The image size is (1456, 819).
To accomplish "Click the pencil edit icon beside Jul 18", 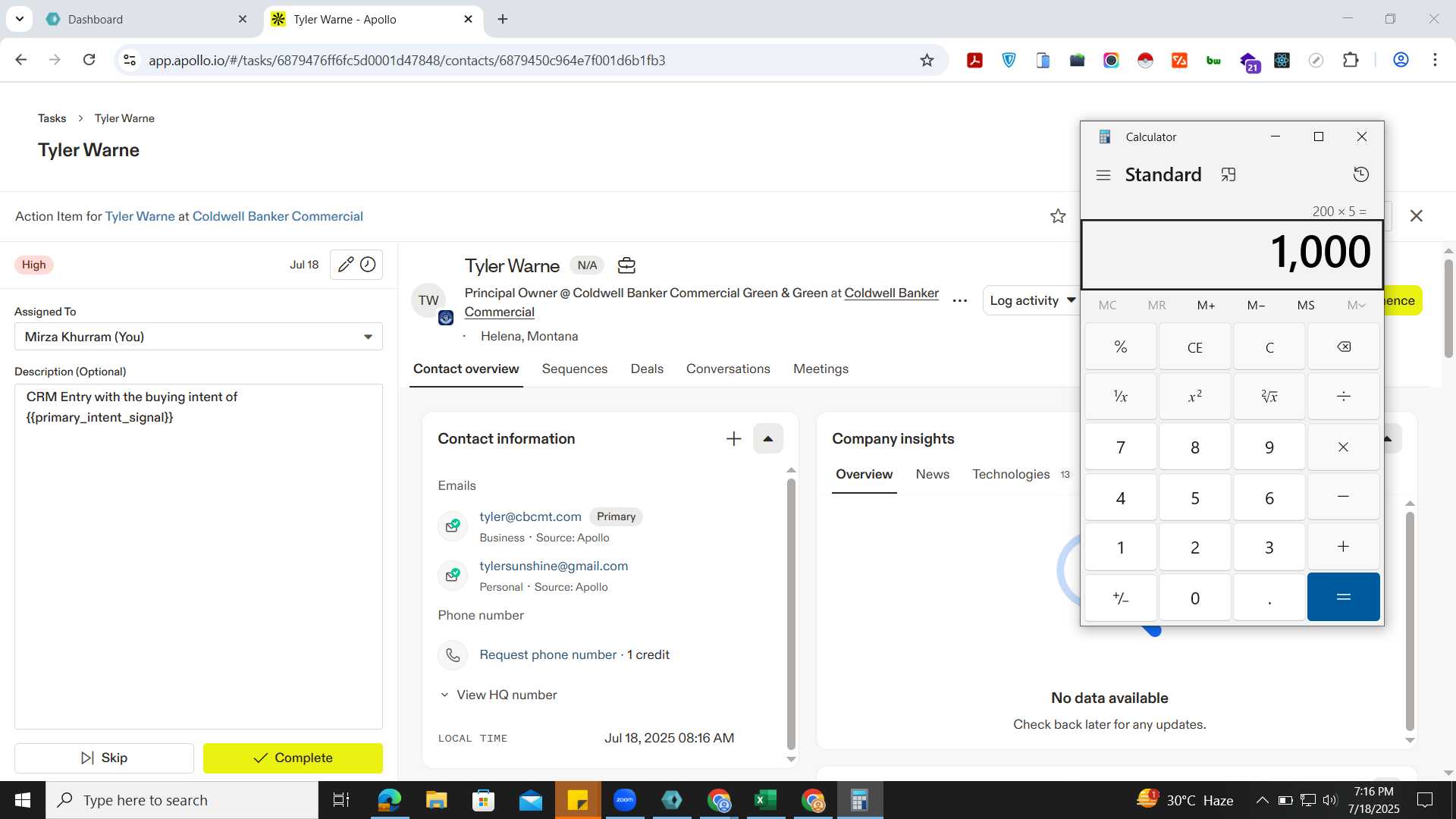I will point(345,265).
